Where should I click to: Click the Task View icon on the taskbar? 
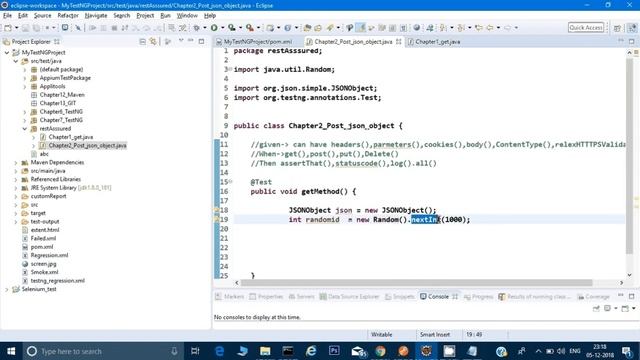(196, 351)
